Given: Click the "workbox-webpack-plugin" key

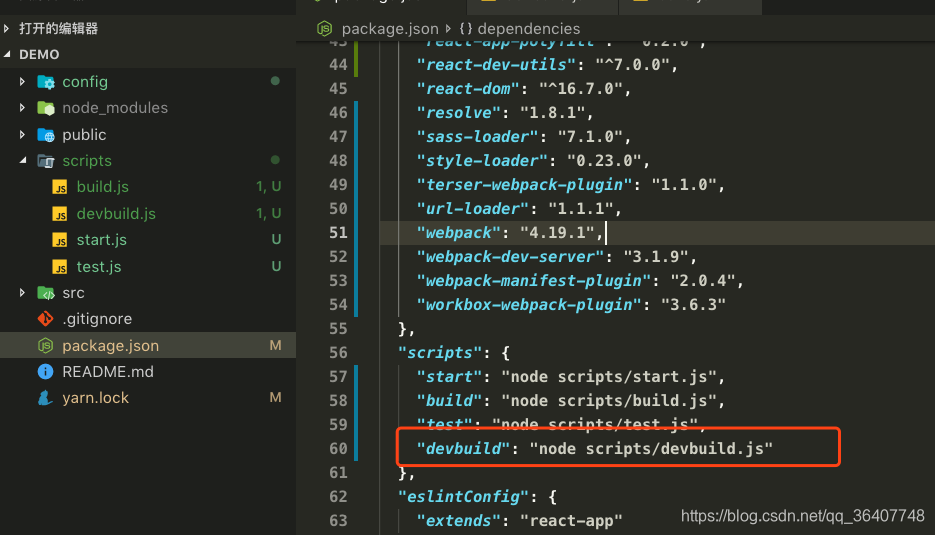Looking at the screenshot, I should click(528, 305).
